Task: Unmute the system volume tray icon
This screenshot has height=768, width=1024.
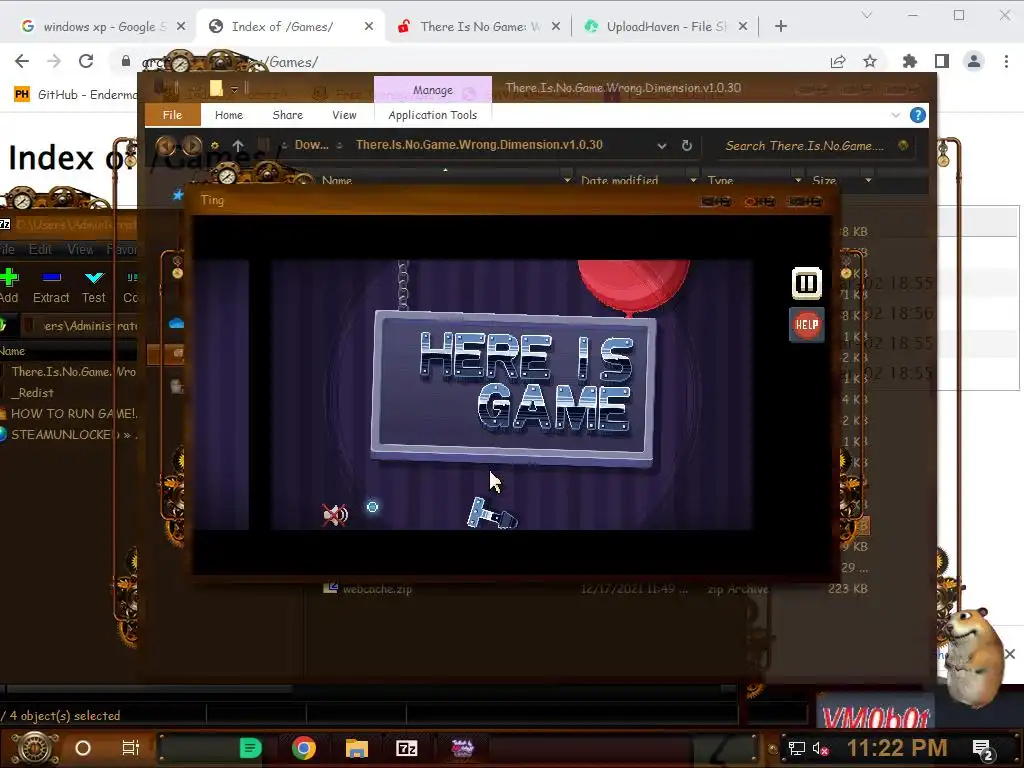Action: pyautogui.click(x=820, y=749)
